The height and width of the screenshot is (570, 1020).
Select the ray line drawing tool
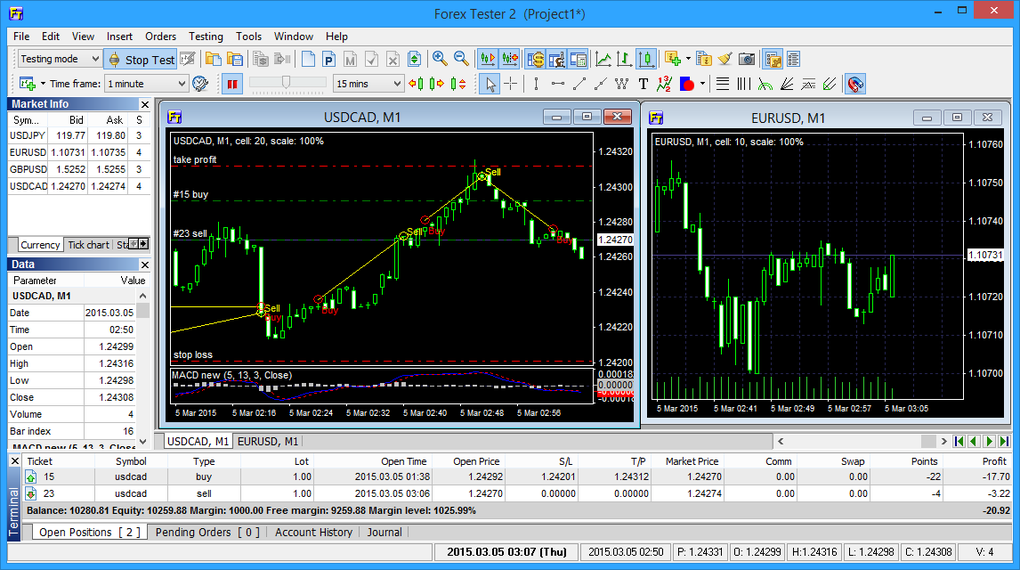pos(600,84)
